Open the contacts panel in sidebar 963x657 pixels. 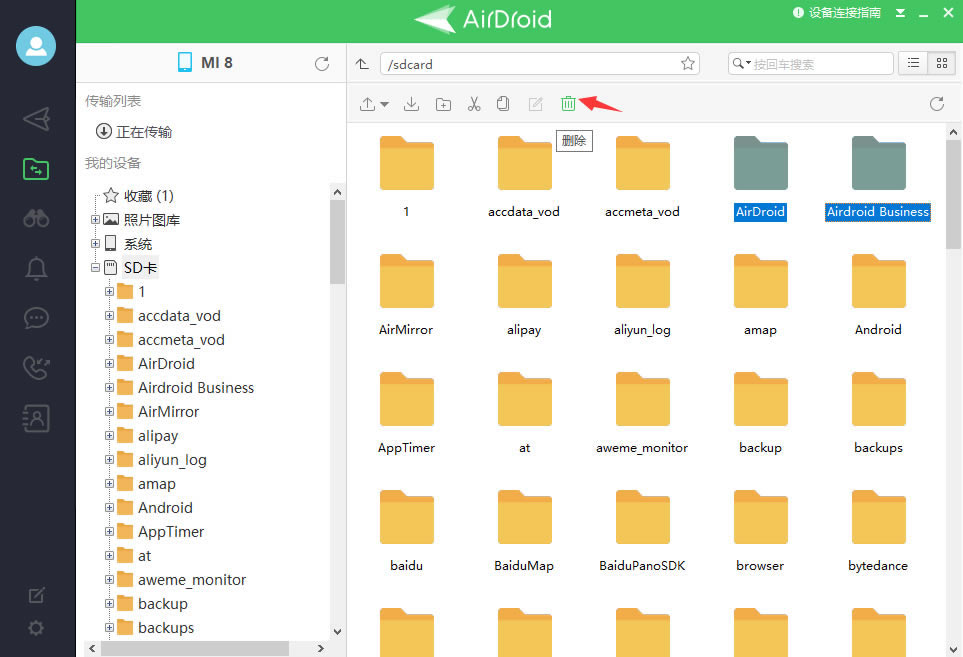[x=36, y=418]
